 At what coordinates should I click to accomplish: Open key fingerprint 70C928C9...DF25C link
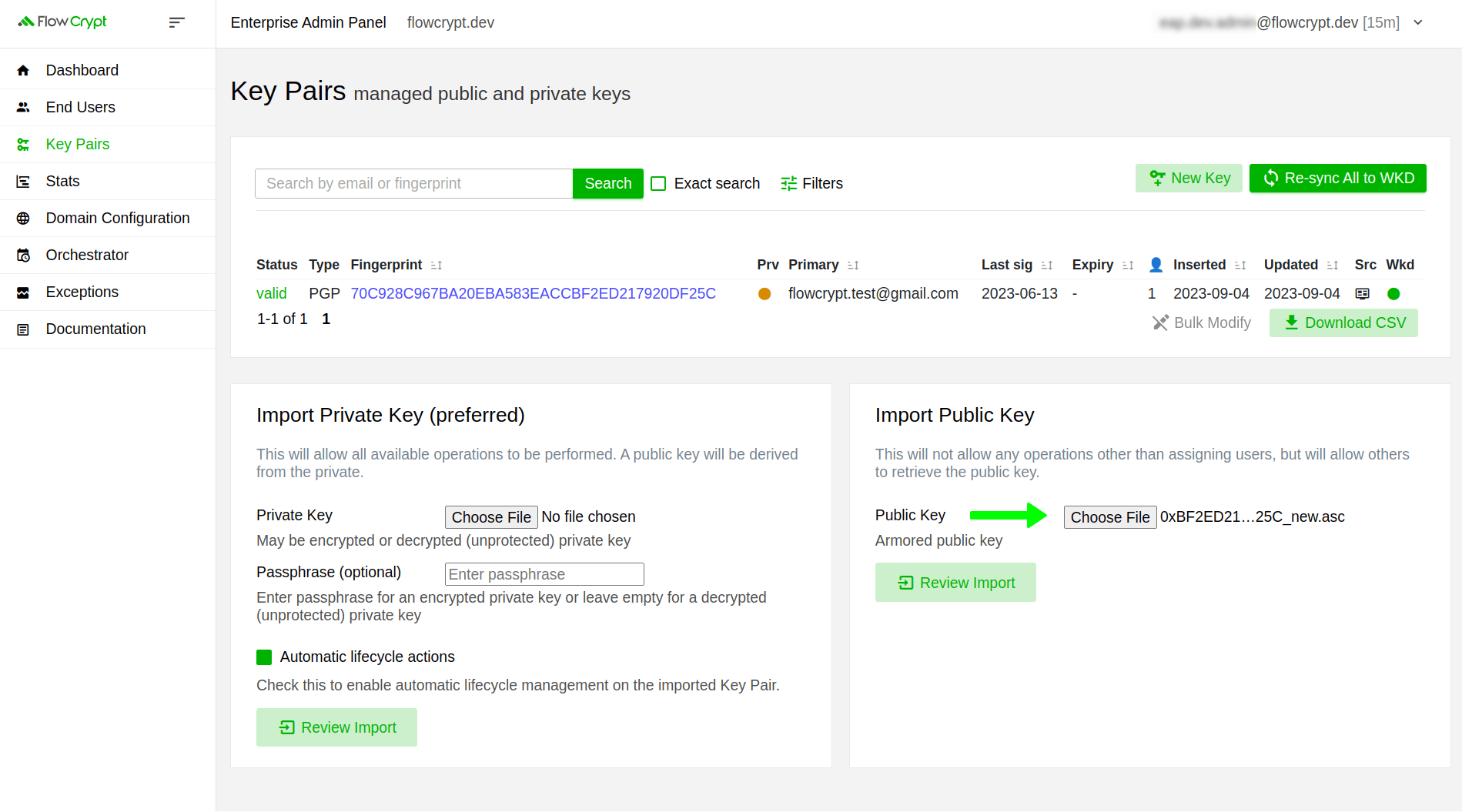(x=533, y=293)
